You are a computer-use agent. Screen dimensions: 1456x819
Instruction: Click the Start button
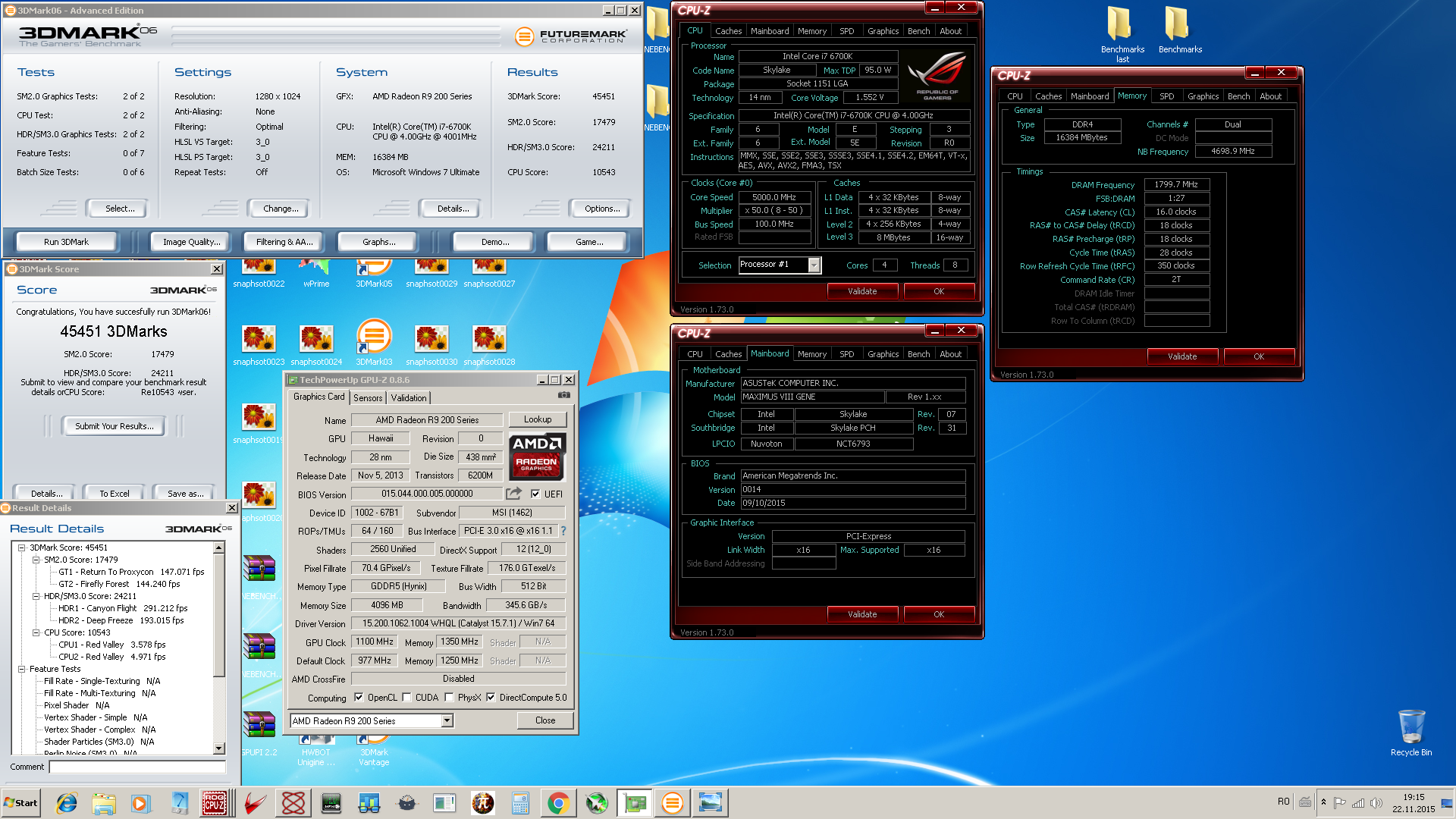point(20,803)
